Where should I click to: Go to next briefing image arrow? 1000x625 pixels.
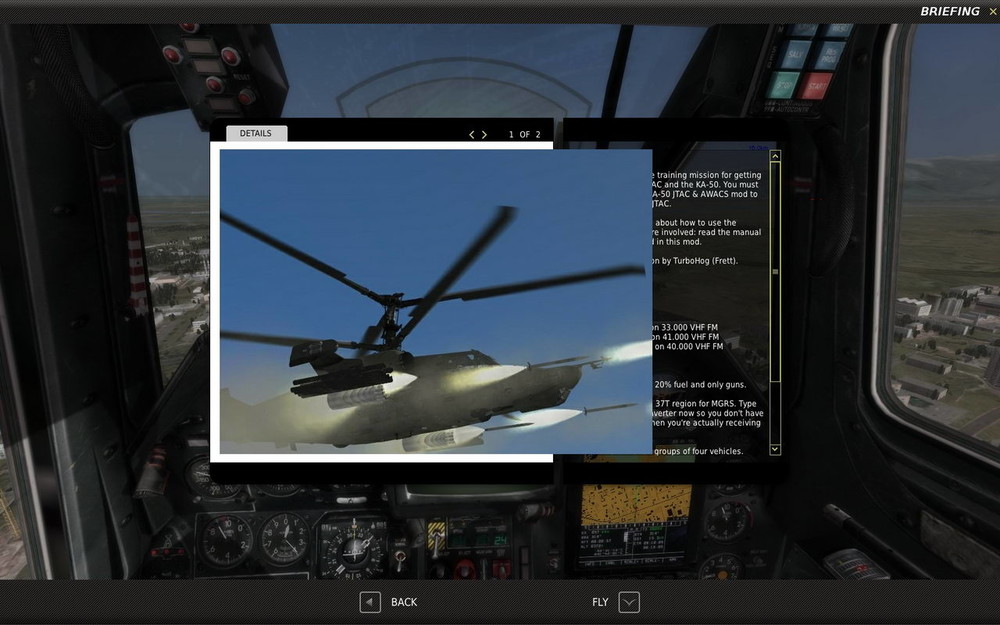(x=484, y=135)
